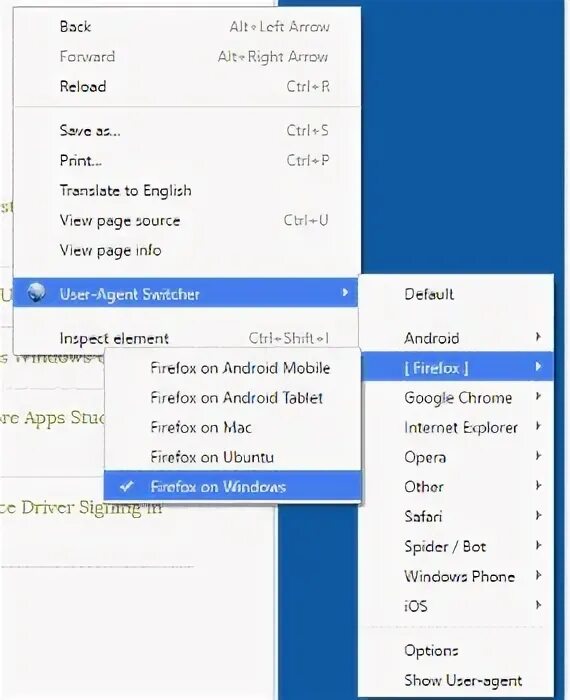Select Firefox on Android Mobile
This screenshot has width=570, height=700.
pos(232,368)
